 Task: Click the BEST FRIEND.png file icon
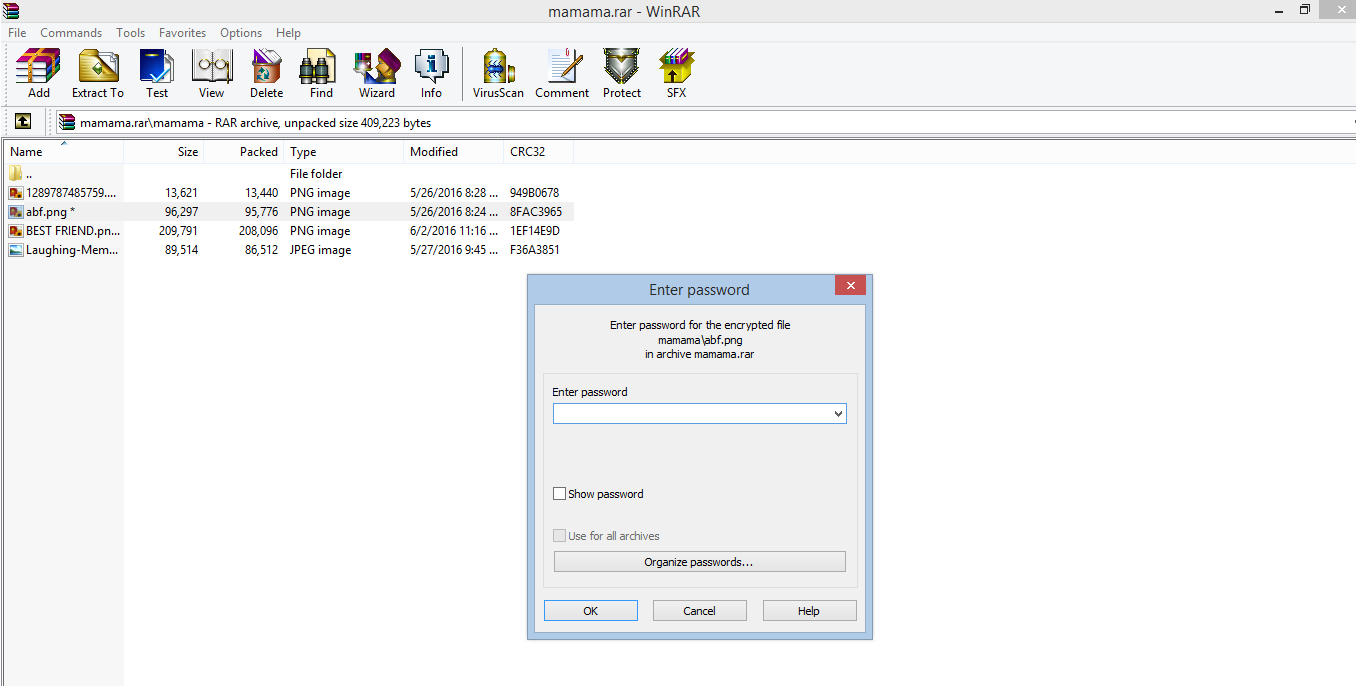point(15,231)
